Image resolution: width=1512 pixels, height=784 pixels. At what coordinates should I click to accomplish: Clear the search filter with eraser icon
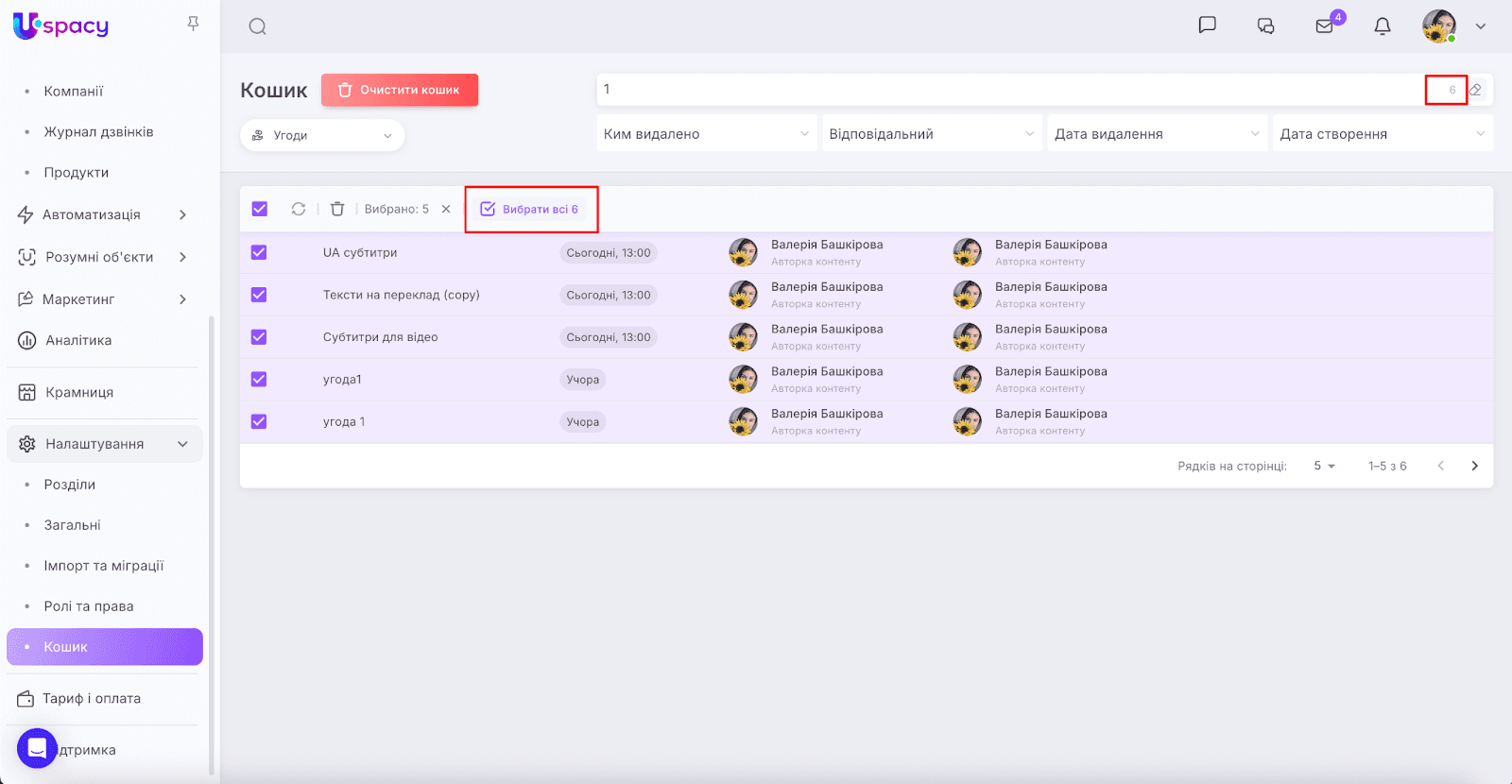point(1475,90)
